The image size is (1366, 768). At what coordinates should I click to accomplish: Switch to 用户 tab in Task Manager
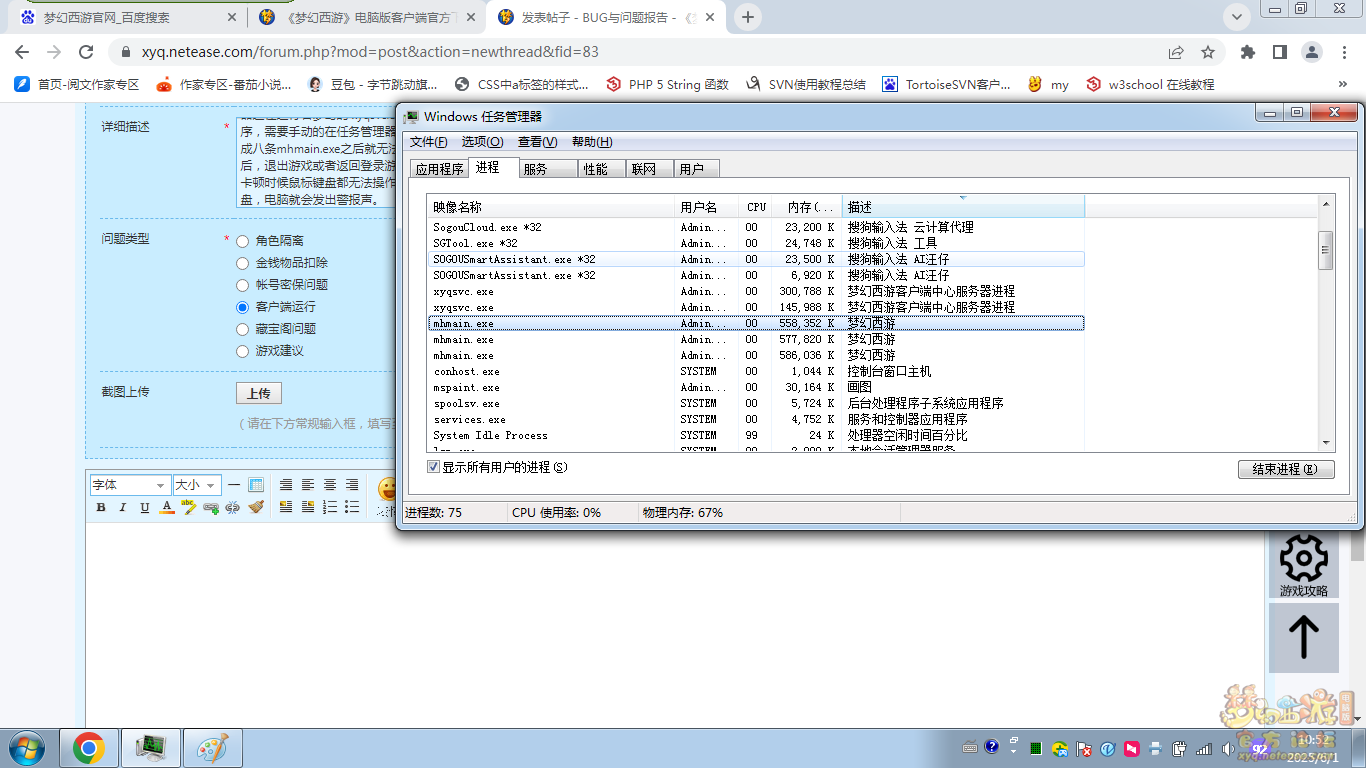(x=695, y=169)
